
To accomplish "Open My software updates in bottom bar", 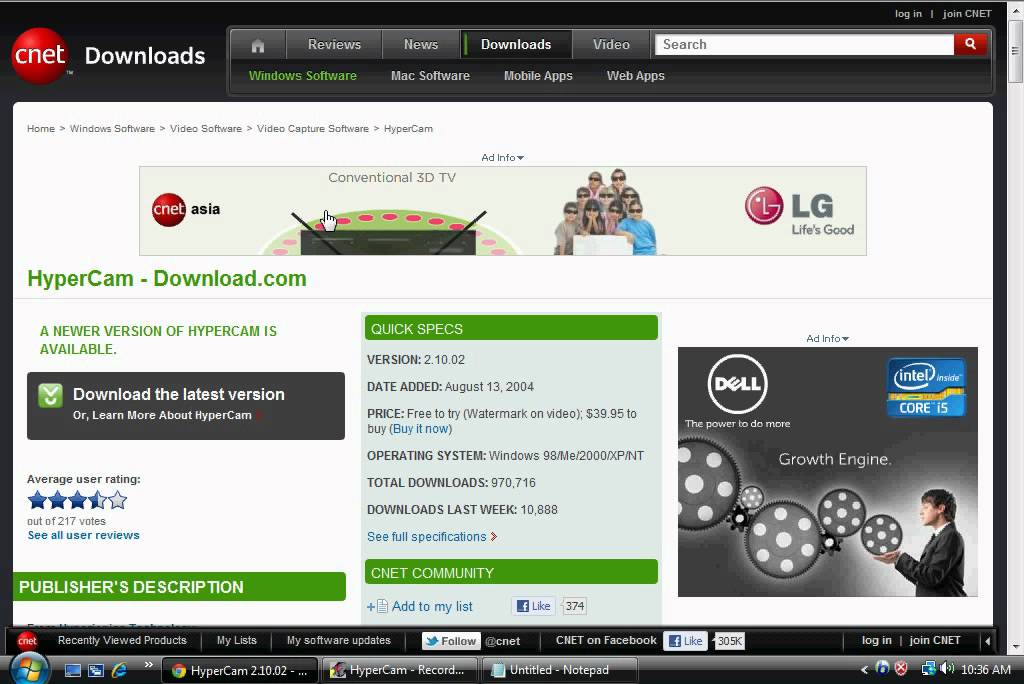I will (x=338, y=640).
